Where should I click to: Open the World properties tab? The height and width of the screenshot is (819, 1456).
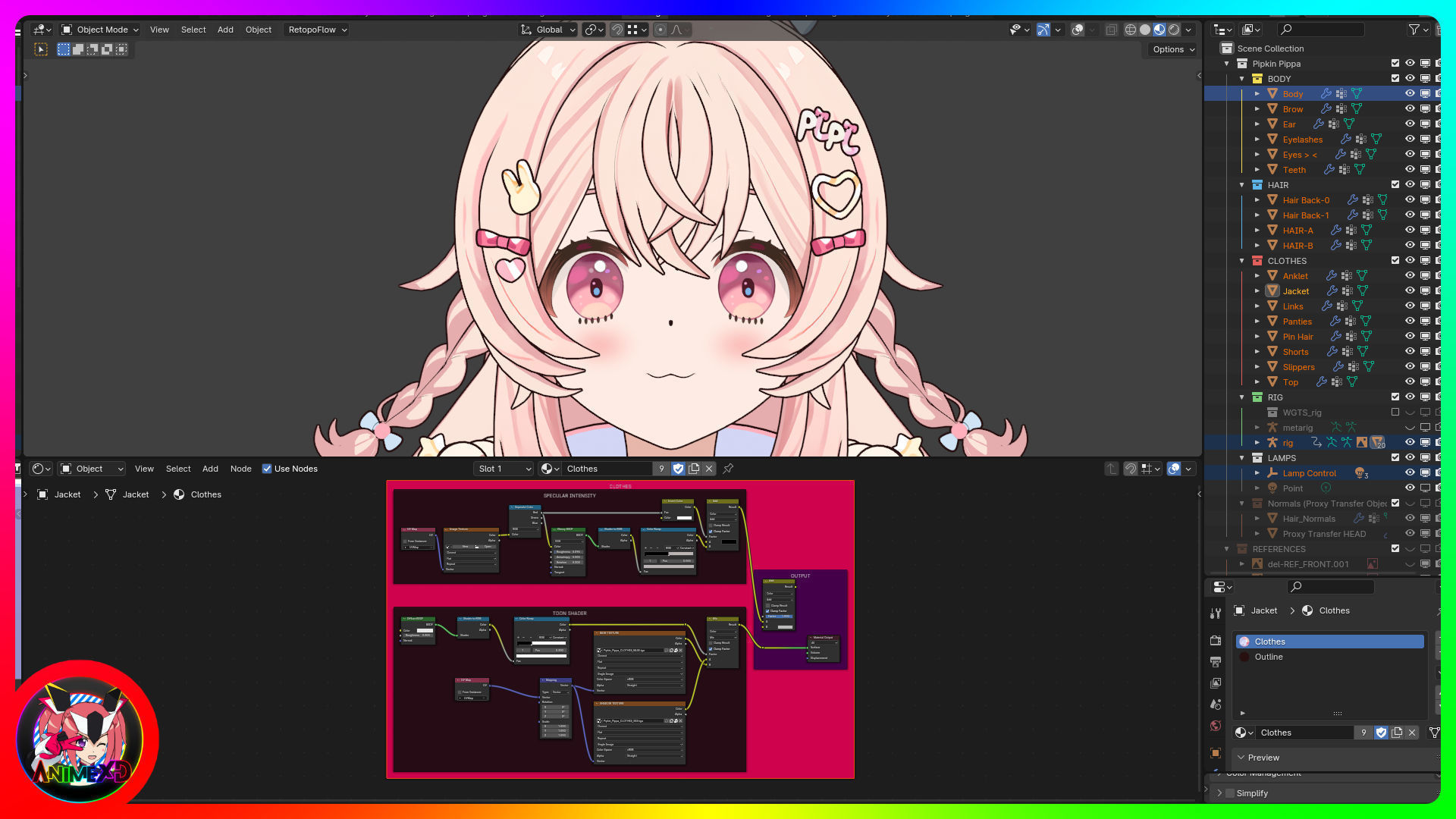1216,726
